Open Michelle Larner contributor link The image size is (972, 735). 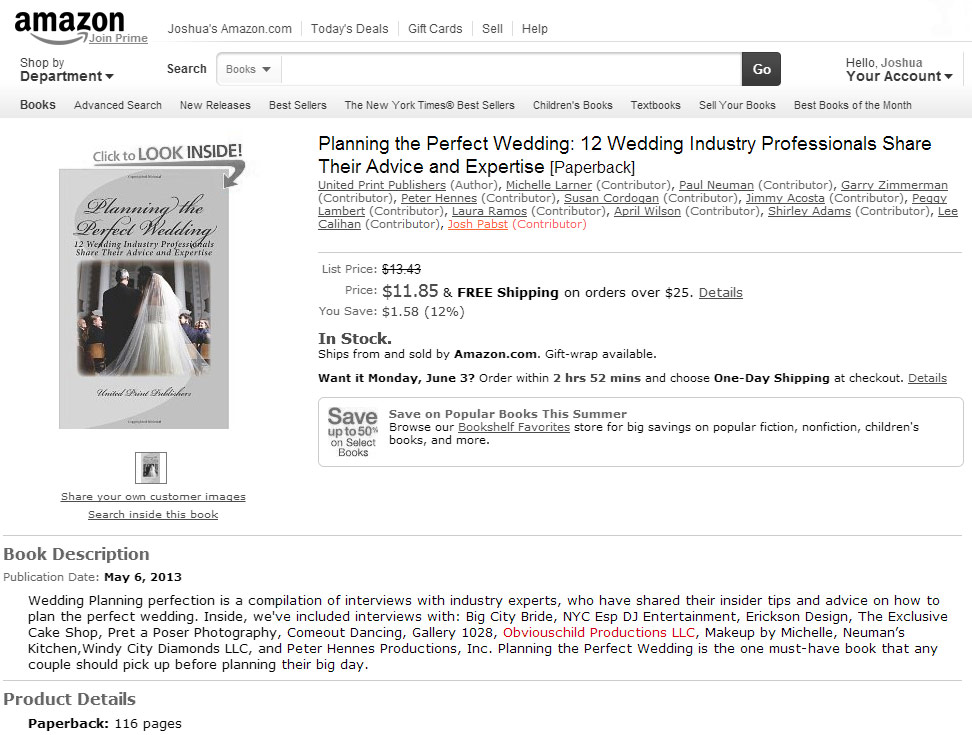(x=549, y=185)
